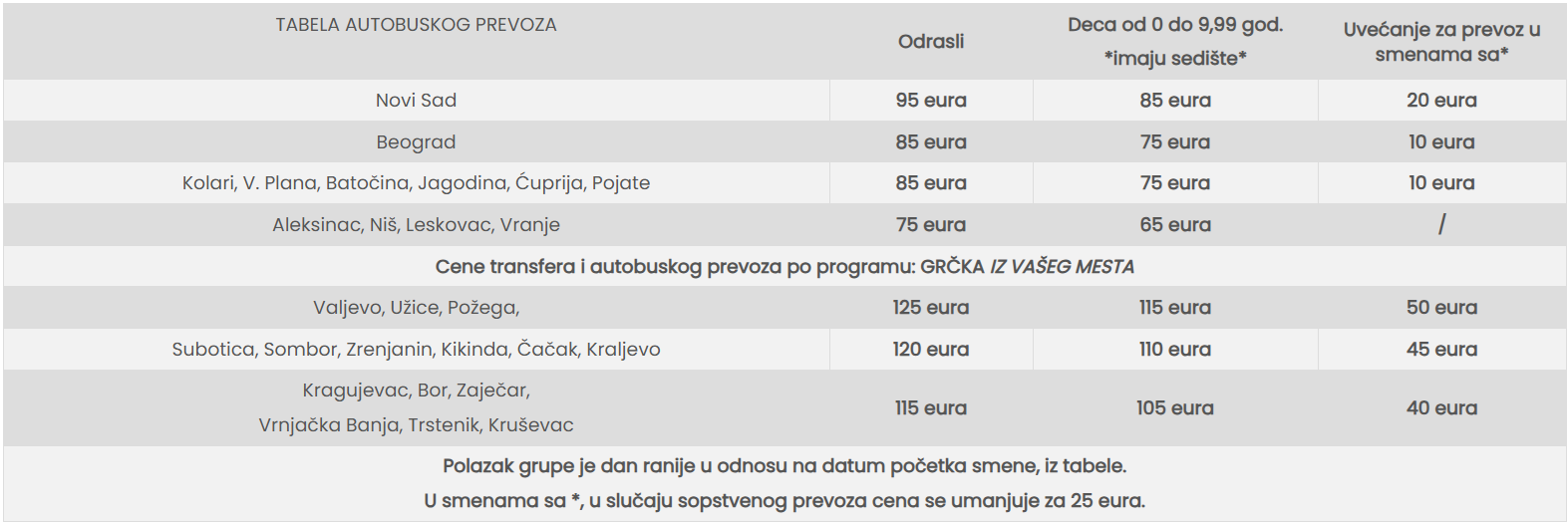Select the "Uvećanje za prevoz u smenama sa*" header
Viewport: 1568px width, 523px height.
(x=1440, y=42)
